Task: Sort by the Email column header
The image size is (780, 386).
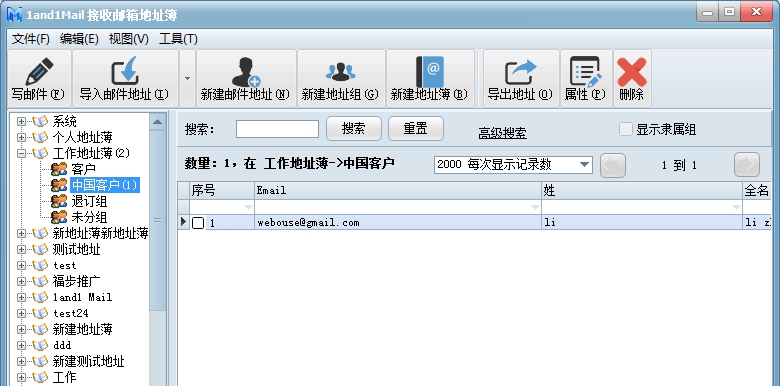Action: 398,191
